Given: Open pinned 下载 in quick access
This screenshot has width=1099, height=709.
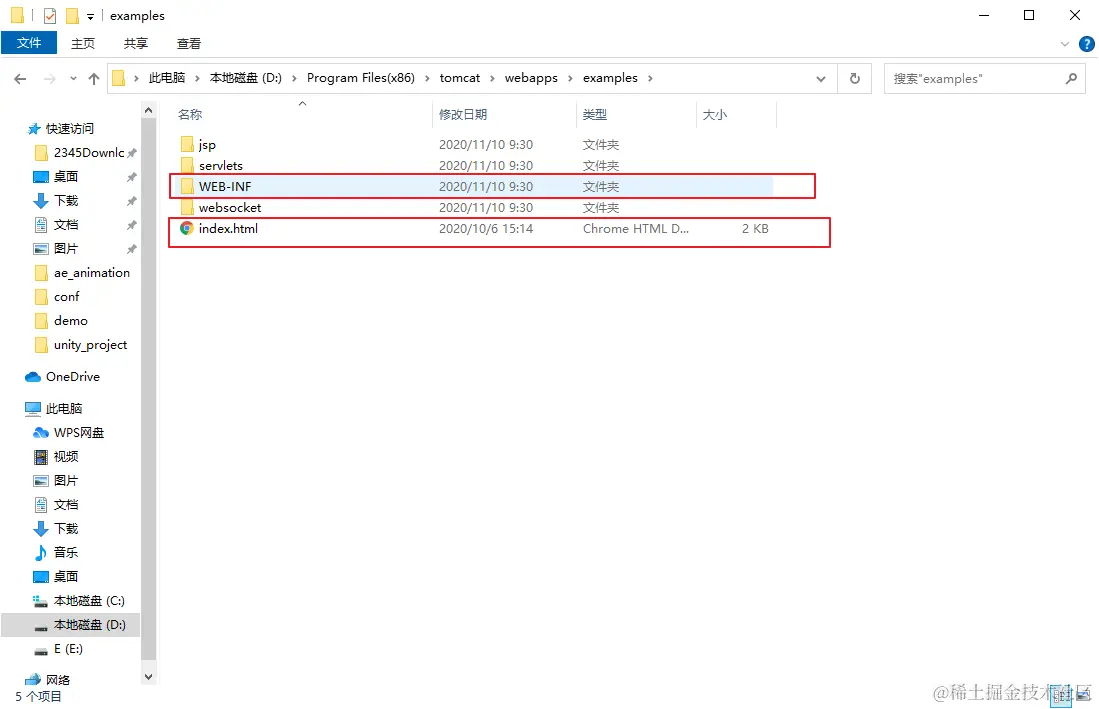Looking at the screenshot, I should pos(66,200).
